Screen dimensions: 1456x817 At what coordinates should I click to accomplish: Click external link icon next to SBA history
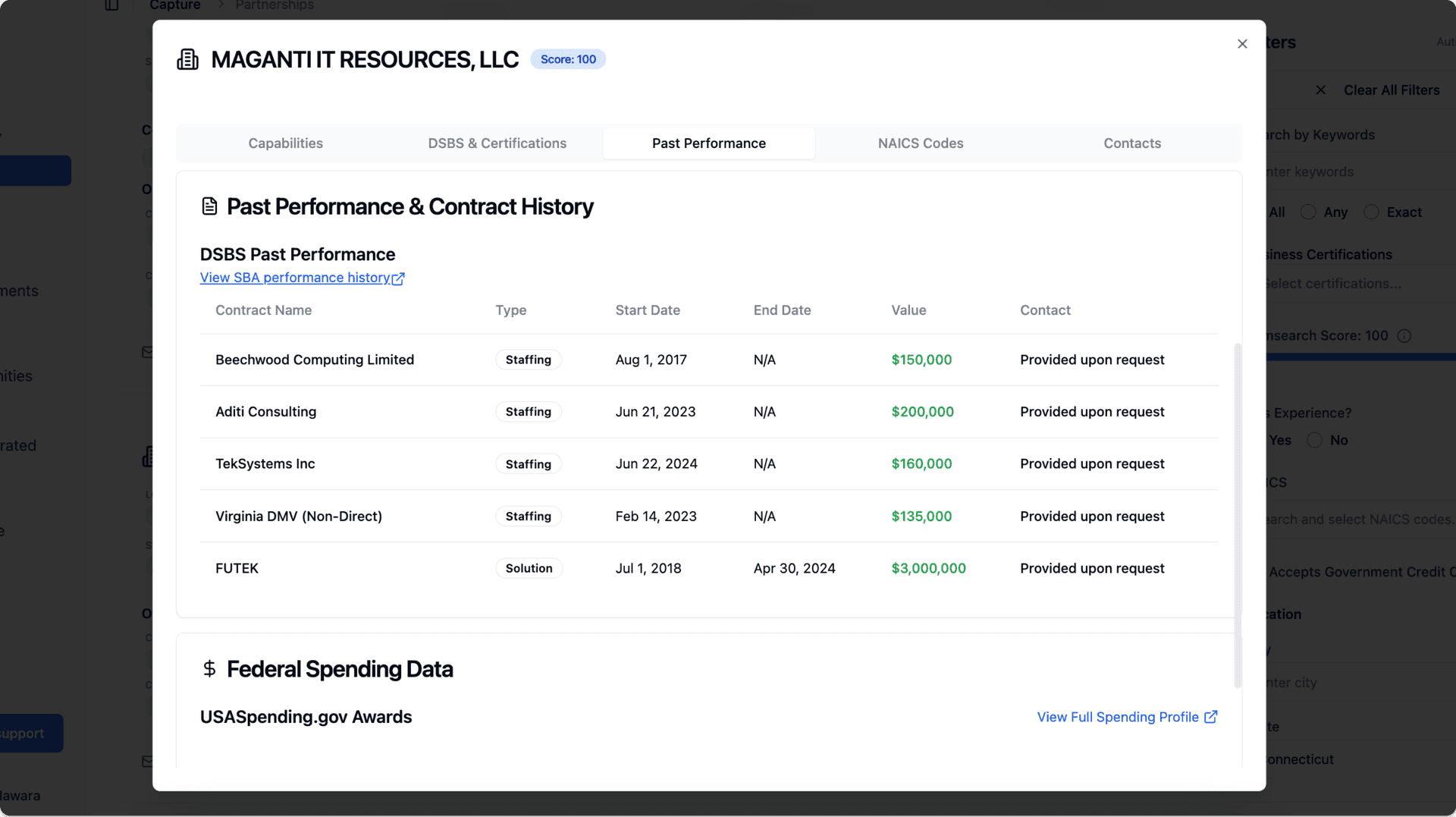(398, 278)
